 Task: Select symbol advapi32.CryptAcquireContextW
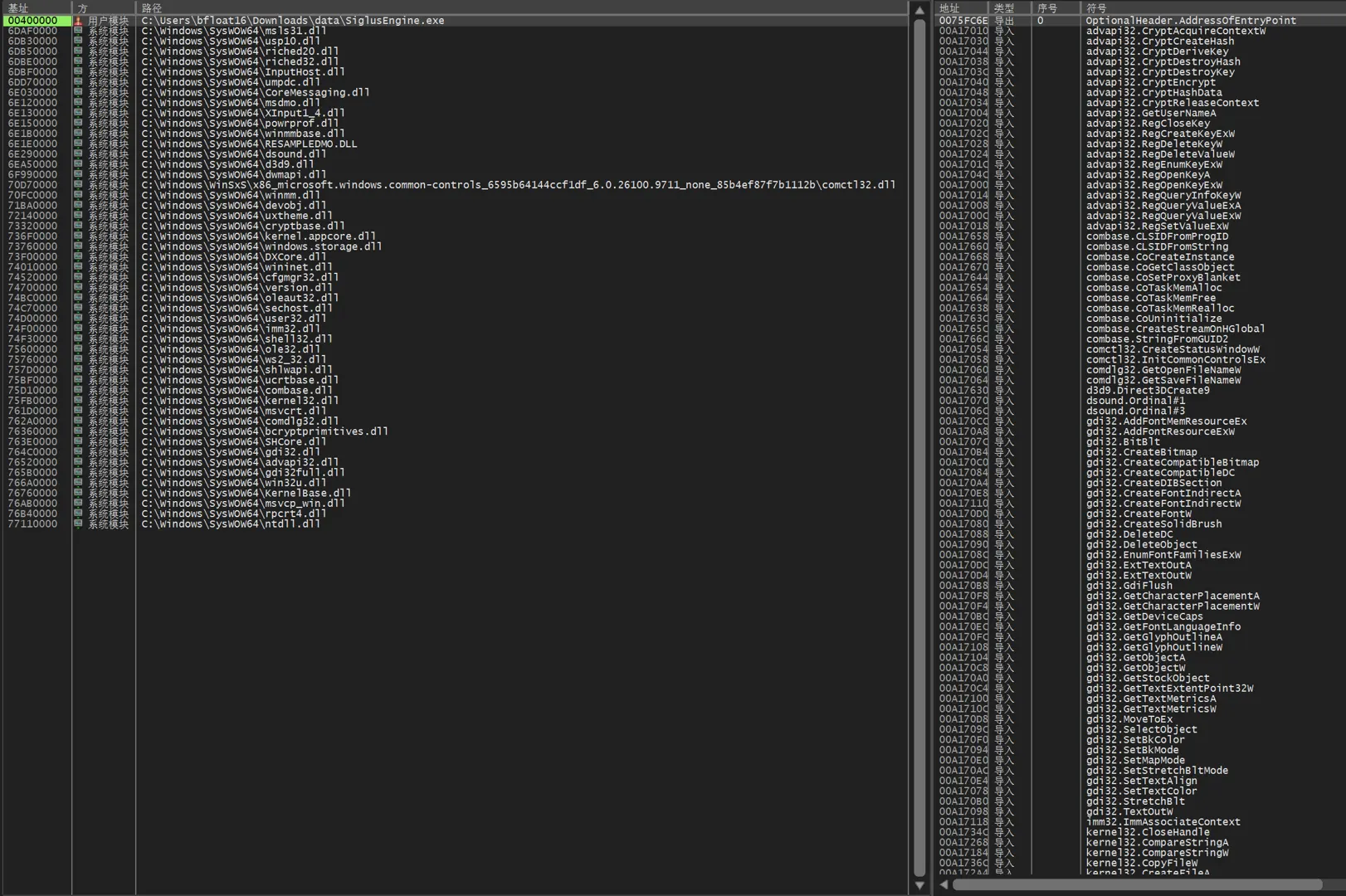tap(1175, 31)
